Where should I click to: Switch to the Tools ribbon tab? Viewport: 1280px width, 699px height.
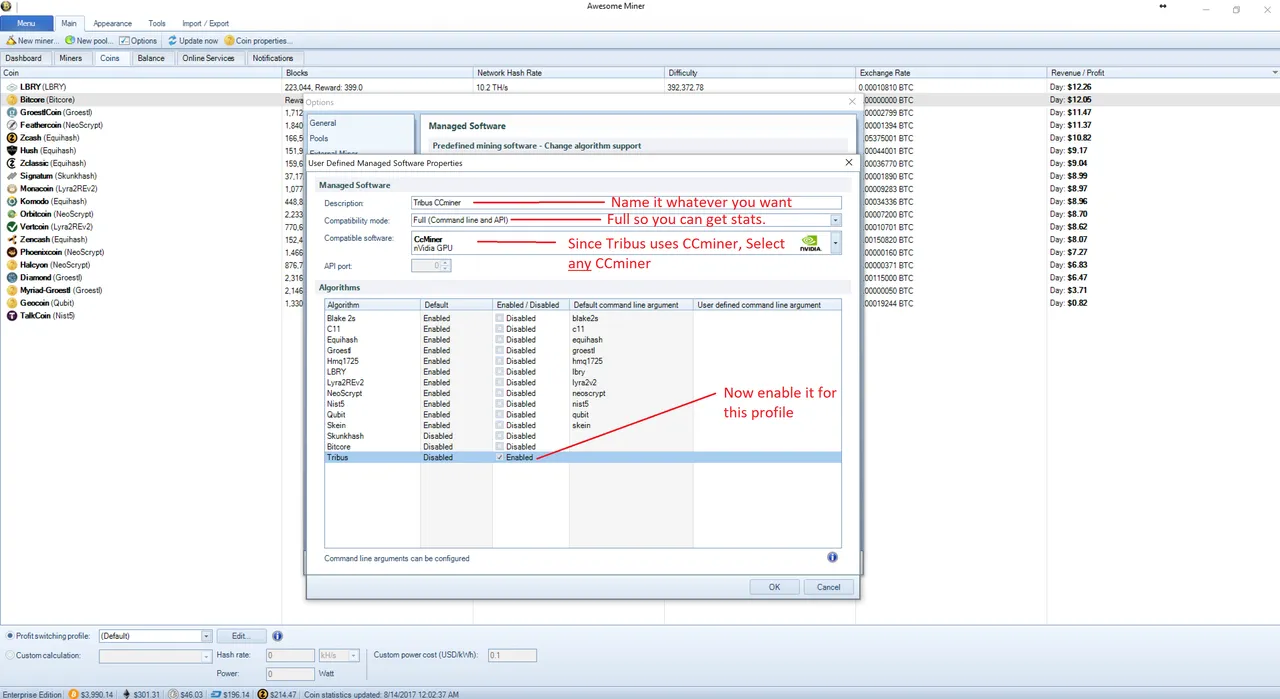click(157, 23)
